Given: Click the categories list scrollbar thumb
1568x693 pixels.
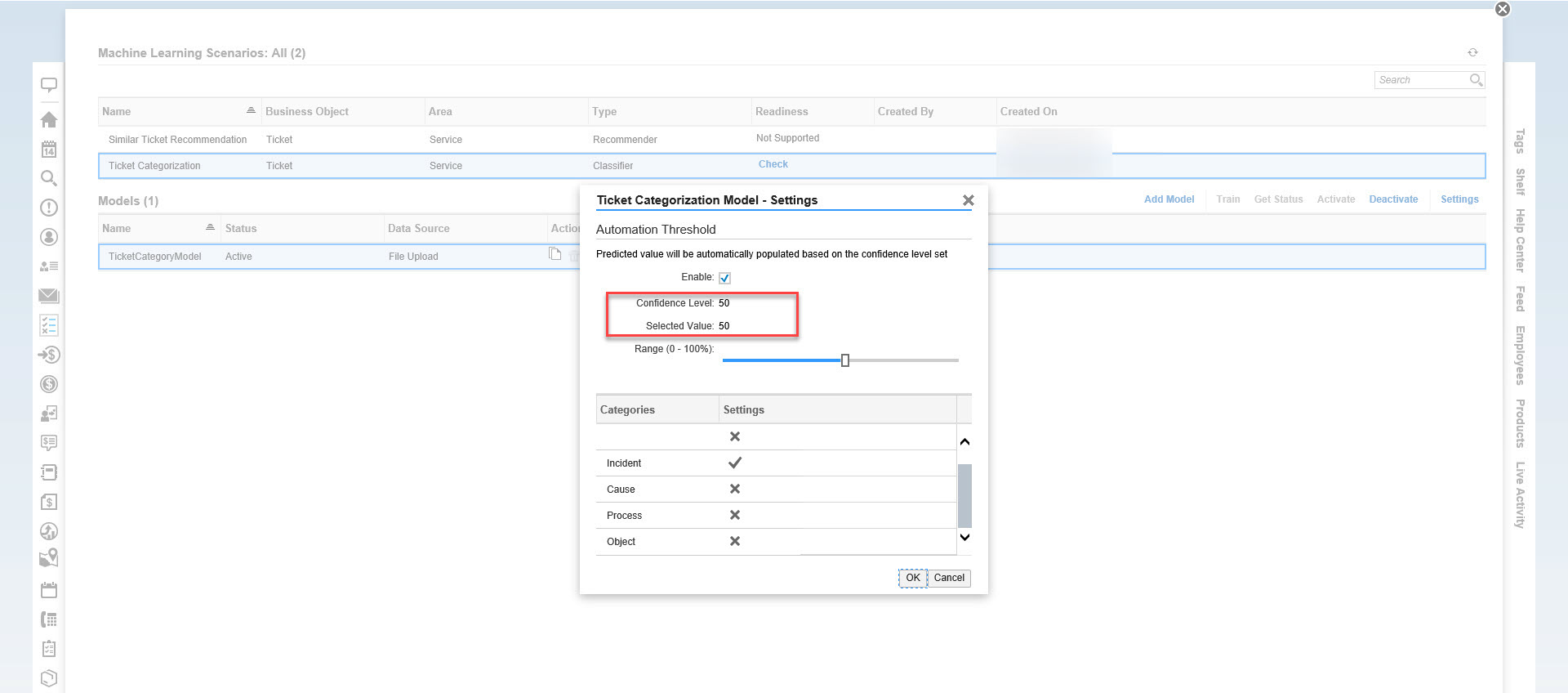Looking at the screenshot, I should 964,495.
